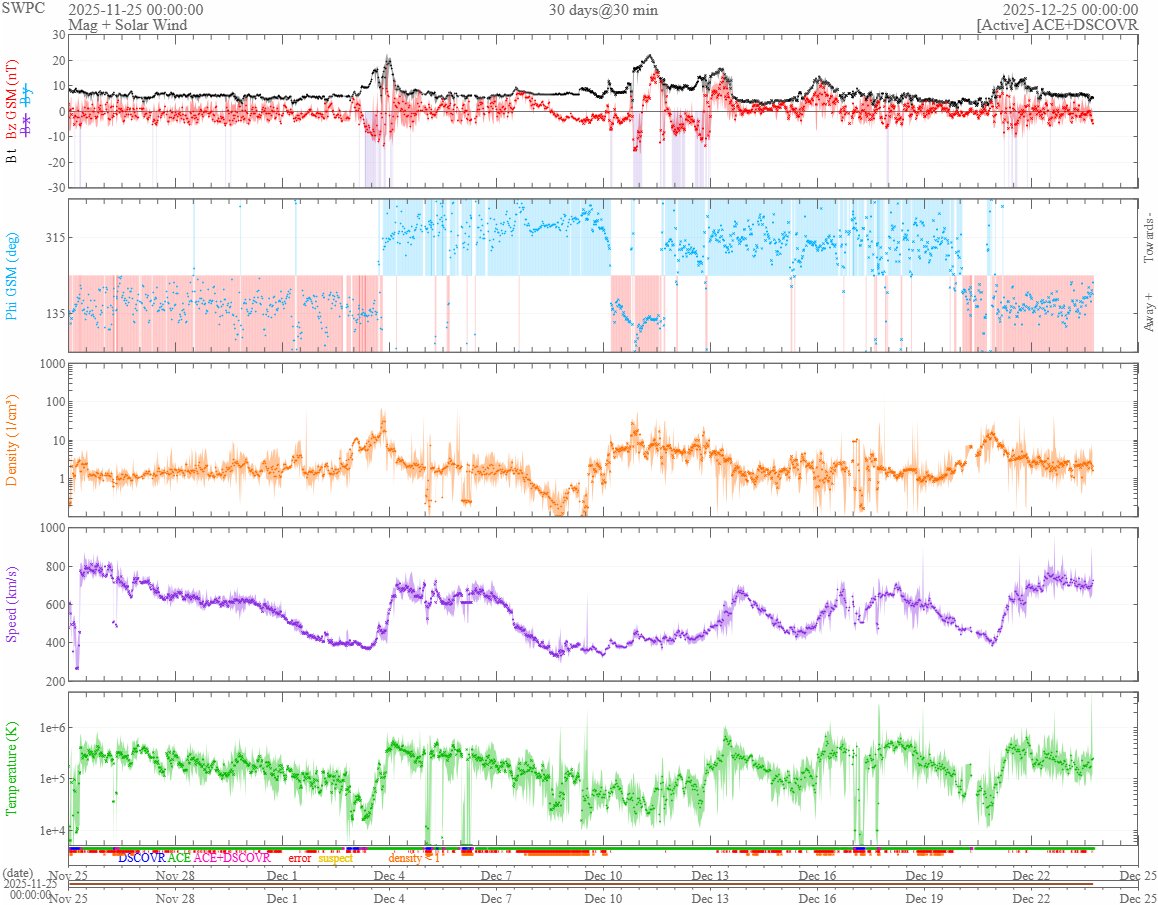Click the 135 tick on Phi axis
Image resolution: width=1158 pixels, height=905 pixels.
tap(54, 313)
